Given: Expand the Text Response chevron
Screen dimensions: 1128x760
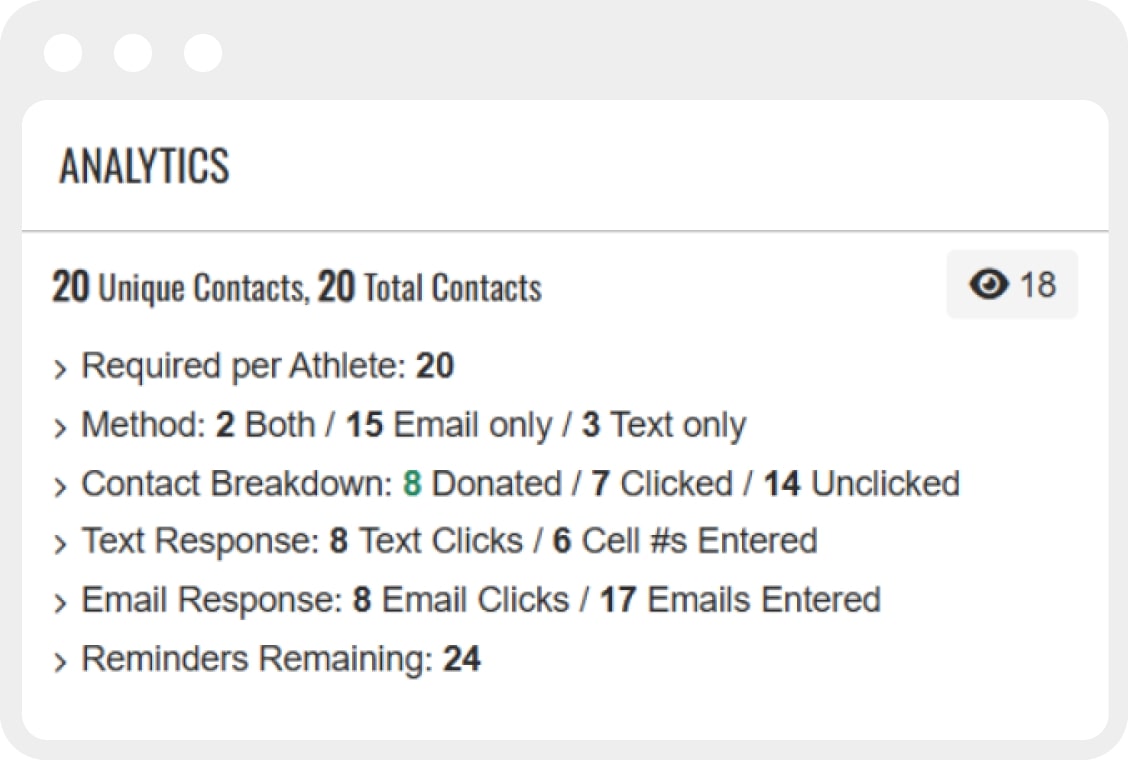Looking at the screenshot, I should point(60,544).
